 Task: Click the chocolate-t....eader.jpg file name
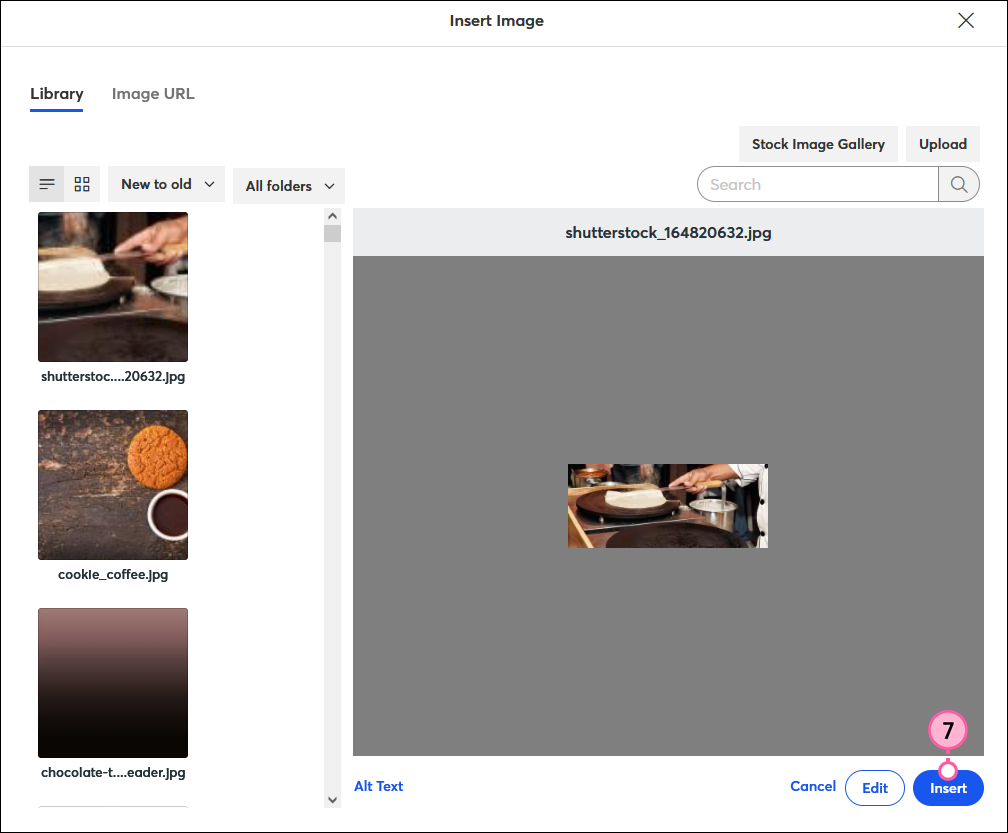(113, 773)
